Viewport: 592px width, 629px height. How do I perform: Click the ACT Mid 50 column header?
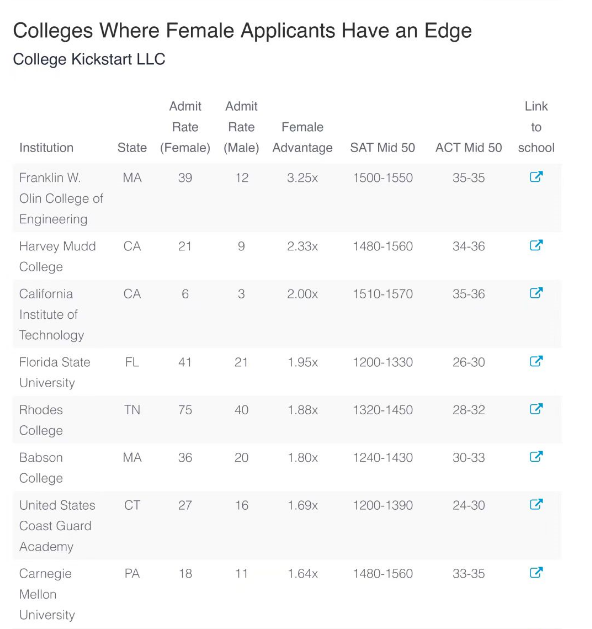[x=468, y=148]
